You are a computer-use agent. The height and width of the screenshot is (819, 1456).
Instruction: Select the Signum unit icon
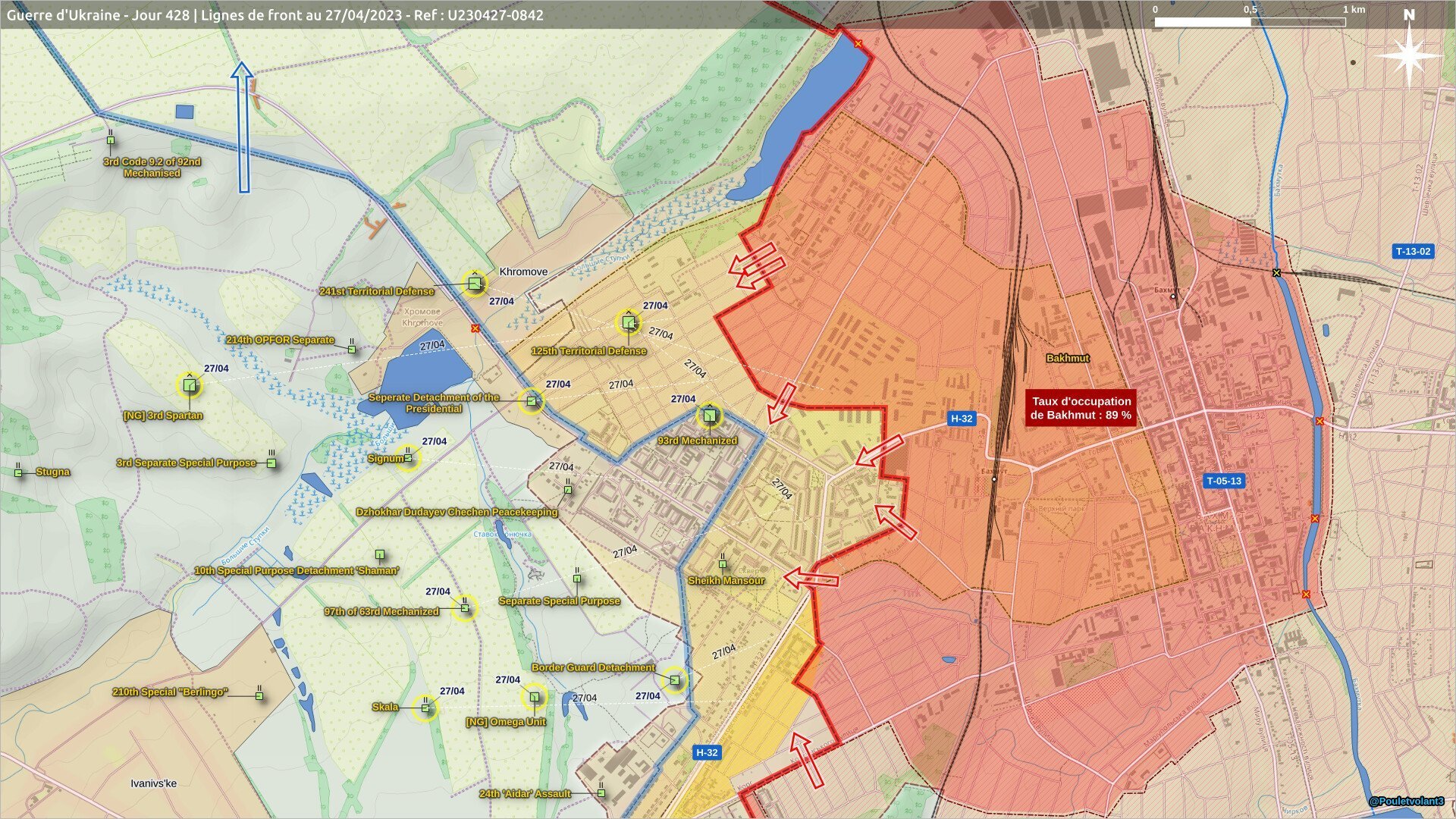point(408,457)
